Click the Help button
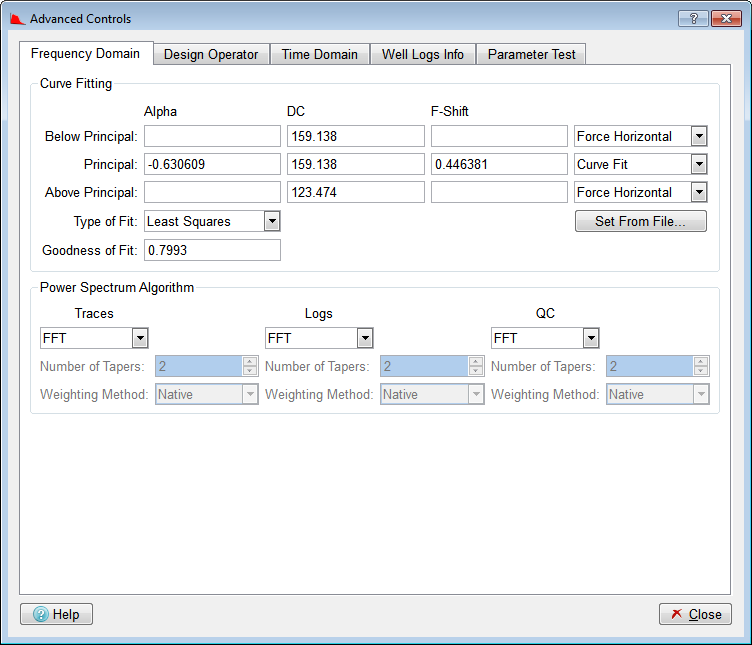This screenshot has width=752, height=645. point(56,614)
